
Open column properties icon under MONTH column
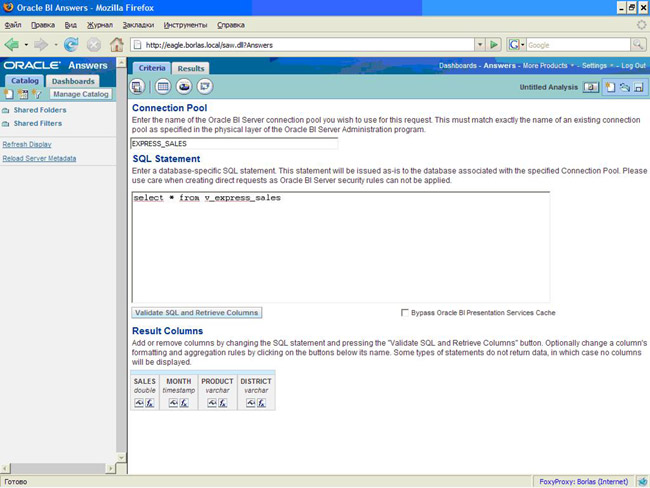click(174, 403)
